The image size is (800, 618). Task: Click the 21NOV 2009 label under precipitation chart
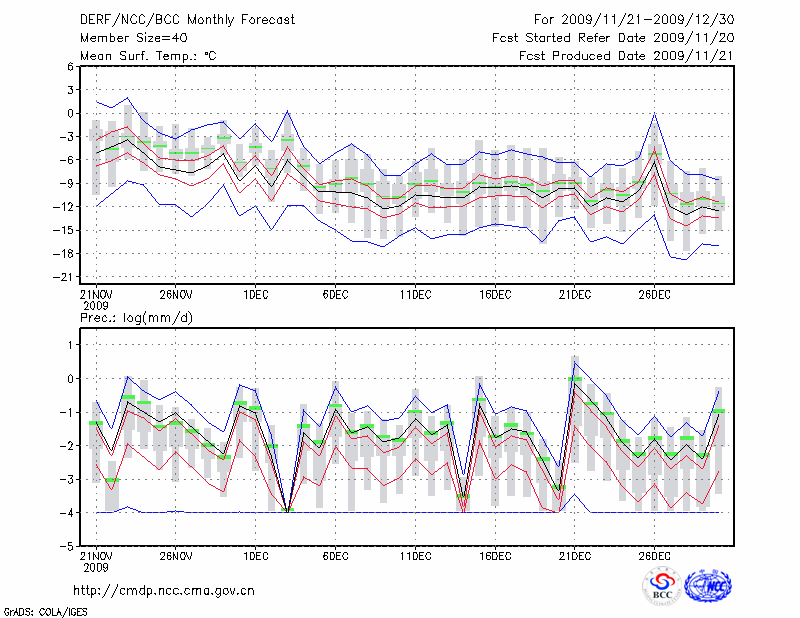96,562
